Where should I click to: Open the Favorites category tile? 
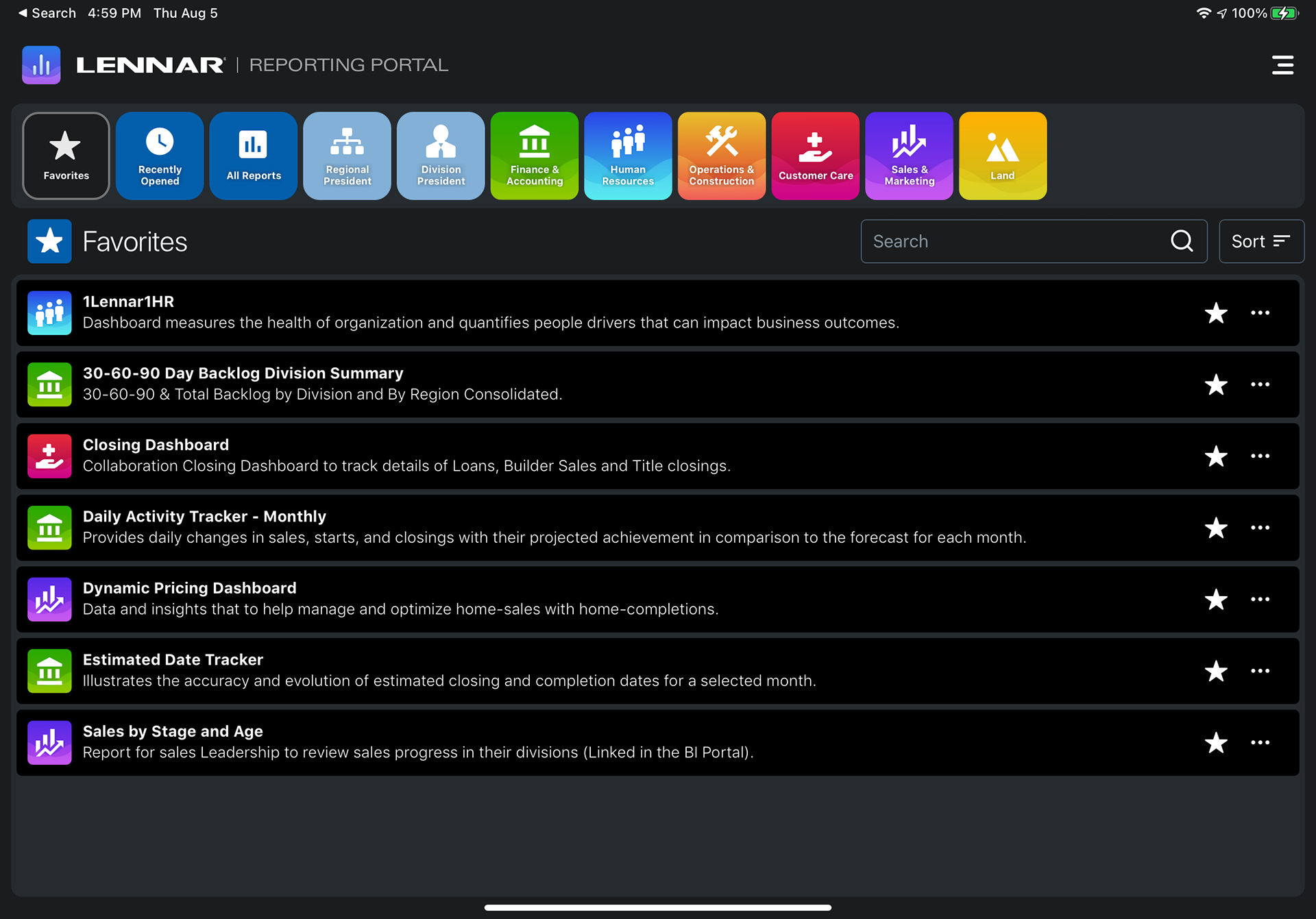(66, 156)
